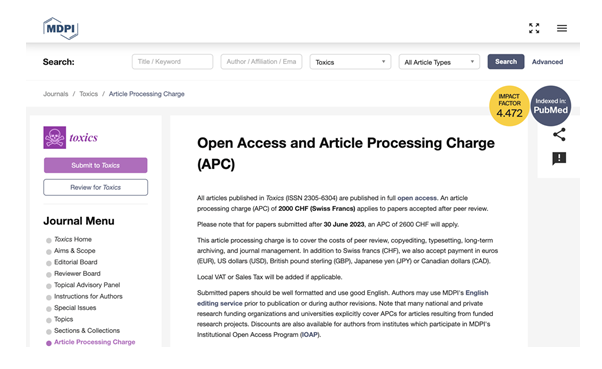
Task: Go to Journals breadcrumb
Action: pyautogui.click(x=56, y=94)
